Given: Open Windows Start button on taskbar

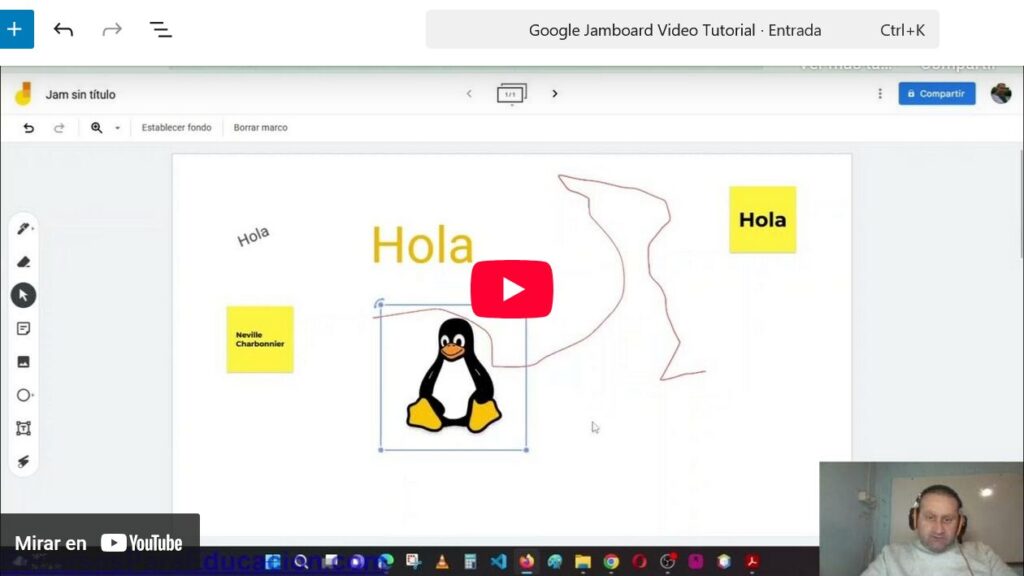Looking at the screenshot, I should (x=272, y=562).
